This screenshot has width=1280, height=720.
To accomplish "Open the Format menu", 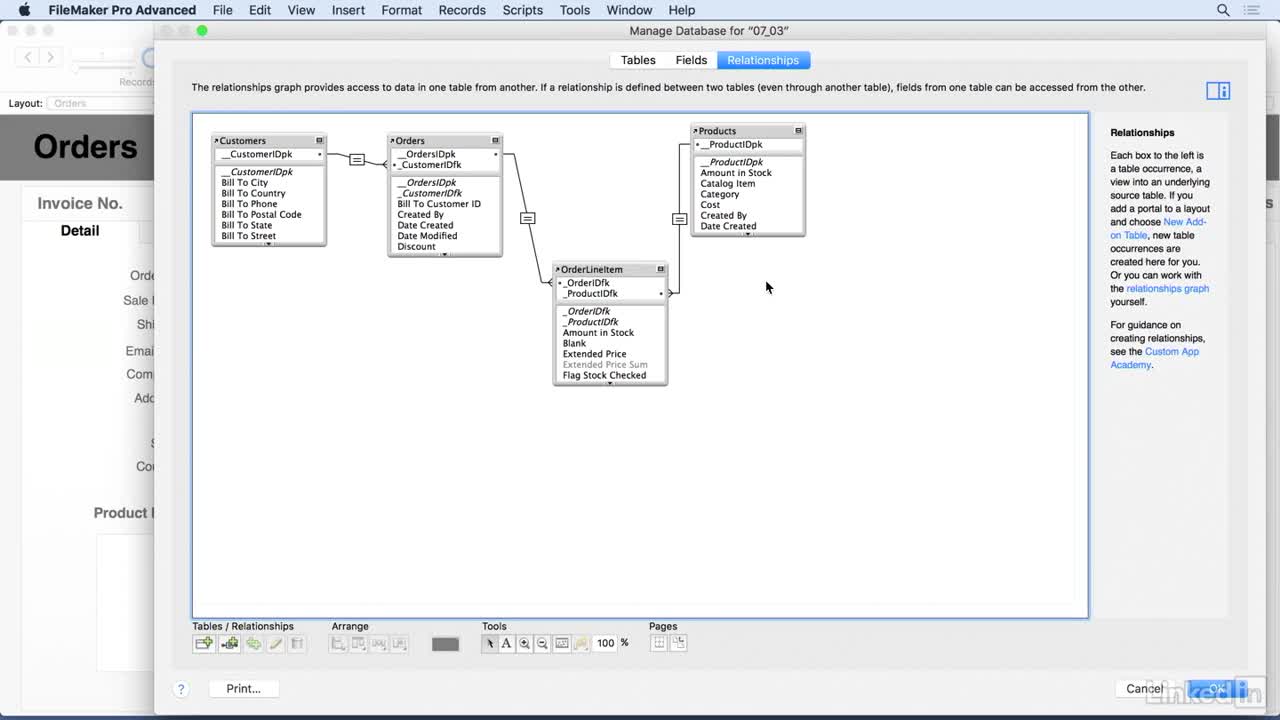I will [401, 10].
